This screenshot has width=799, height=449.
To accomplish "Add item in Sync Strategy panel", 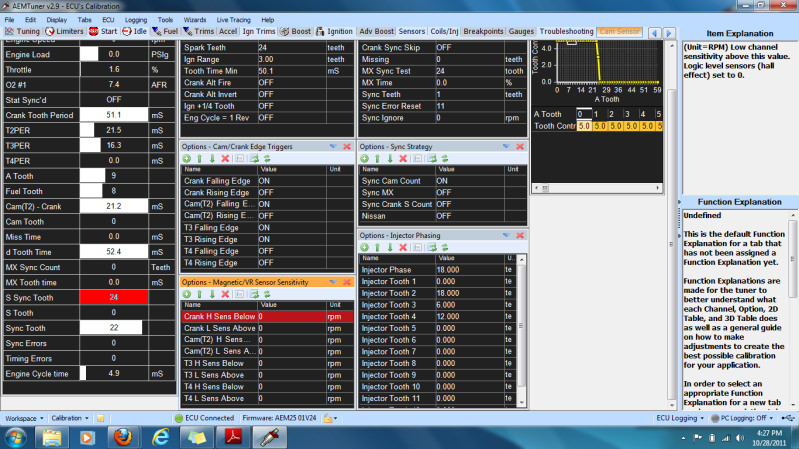I will pyautogui.click(x=364, y=159).
